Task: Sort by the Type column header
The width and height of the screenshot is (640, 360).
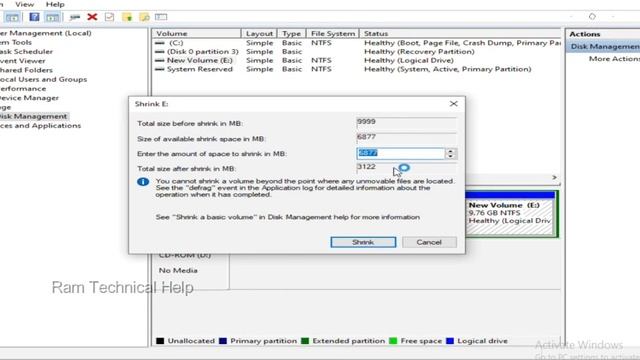Action: pyautogui.click(x=291, y=33)
